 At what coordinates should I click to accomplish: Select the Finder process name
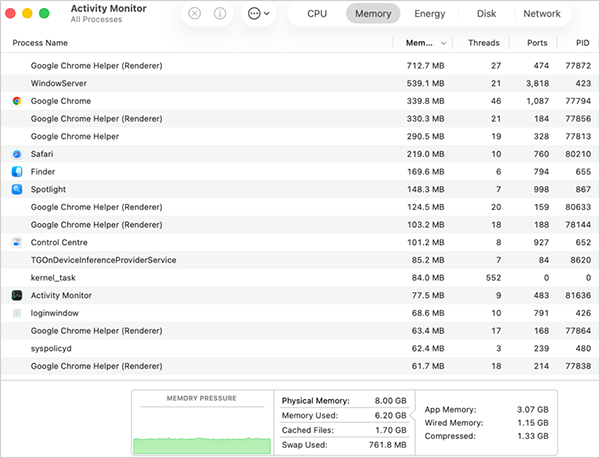[43, 171]
